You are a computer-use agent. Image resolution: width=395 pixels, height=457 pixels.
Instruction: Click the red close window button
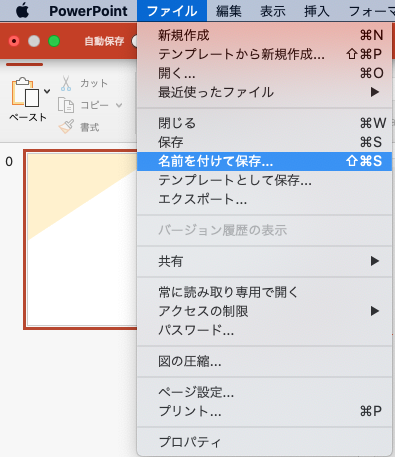point(14,41)
